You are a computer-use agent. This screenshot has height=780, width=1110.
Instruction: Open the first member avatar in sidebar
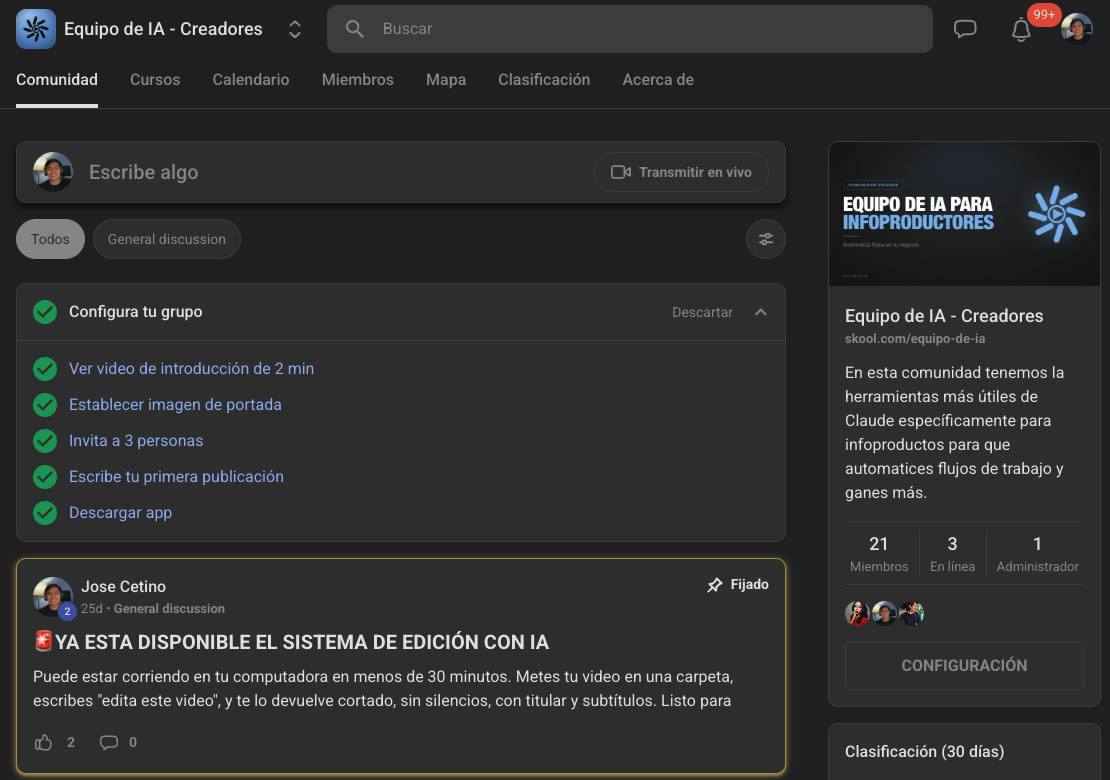pyautogui.click(x=857, y=613)
